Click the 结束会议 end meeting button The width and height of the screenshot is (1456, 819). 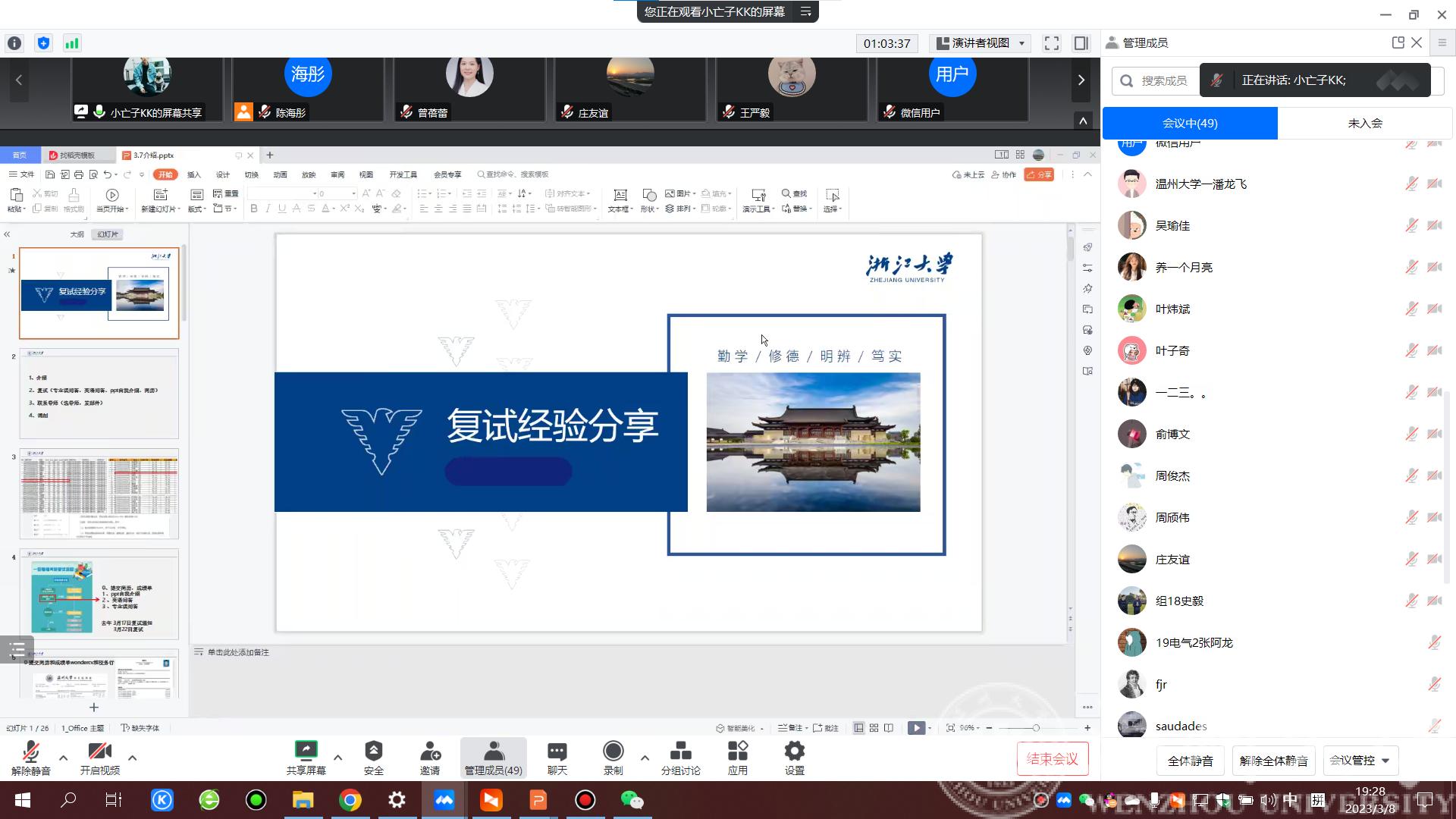pyautogui.click(x=1052, y=758)
